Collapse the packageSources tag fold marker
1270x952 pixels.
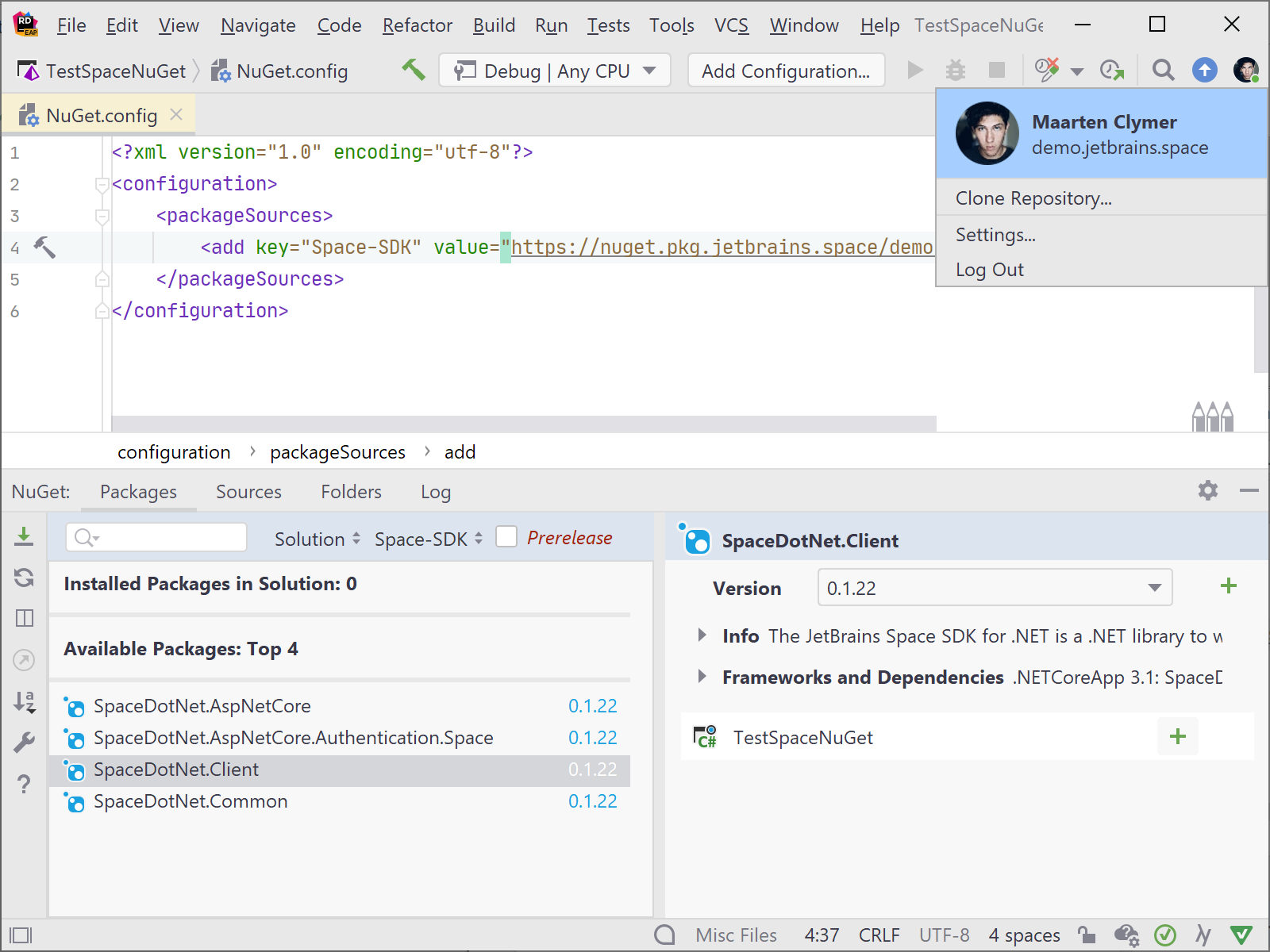[102, 216]
